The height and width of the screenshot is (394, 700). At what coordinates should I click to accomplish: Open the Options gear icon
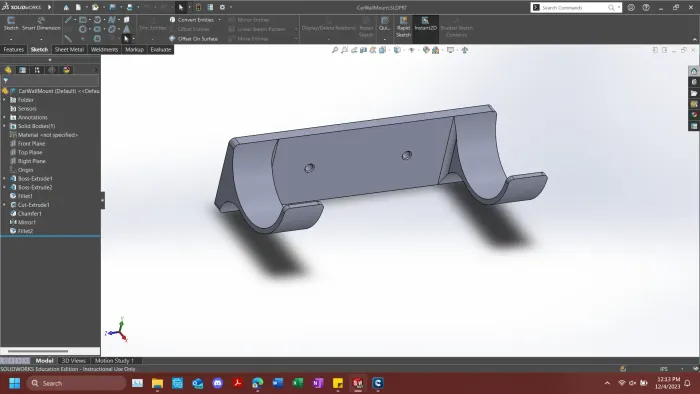coord(222,7)
